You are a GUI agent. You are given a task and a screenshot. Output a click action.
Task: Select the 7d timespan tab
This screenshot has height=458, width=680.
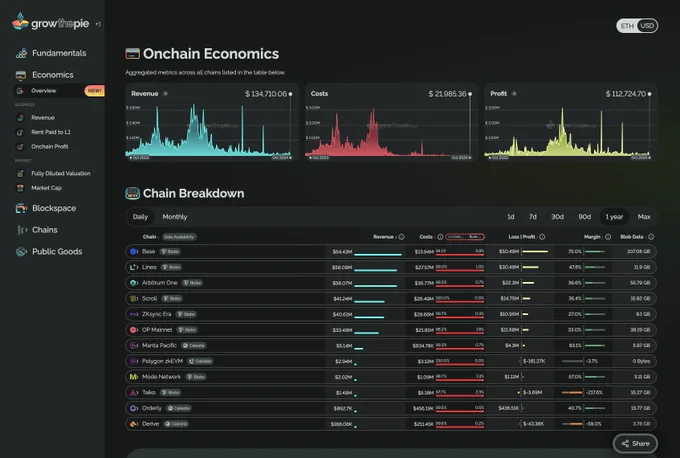point(533,217)
